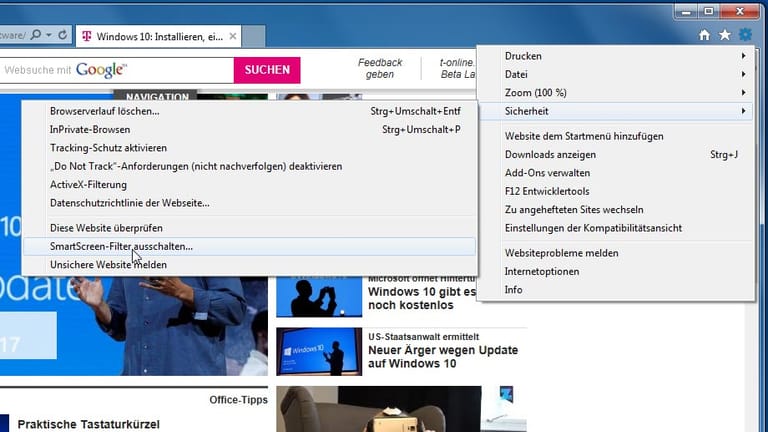Choose Website dem Startmenü hinzufügen
This screenshot has width=768, height=432.
point(617,136)
